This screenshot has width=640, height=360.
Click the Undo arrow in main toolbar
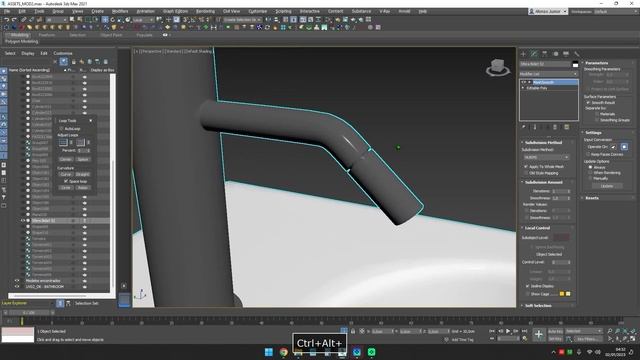(7, 20)
